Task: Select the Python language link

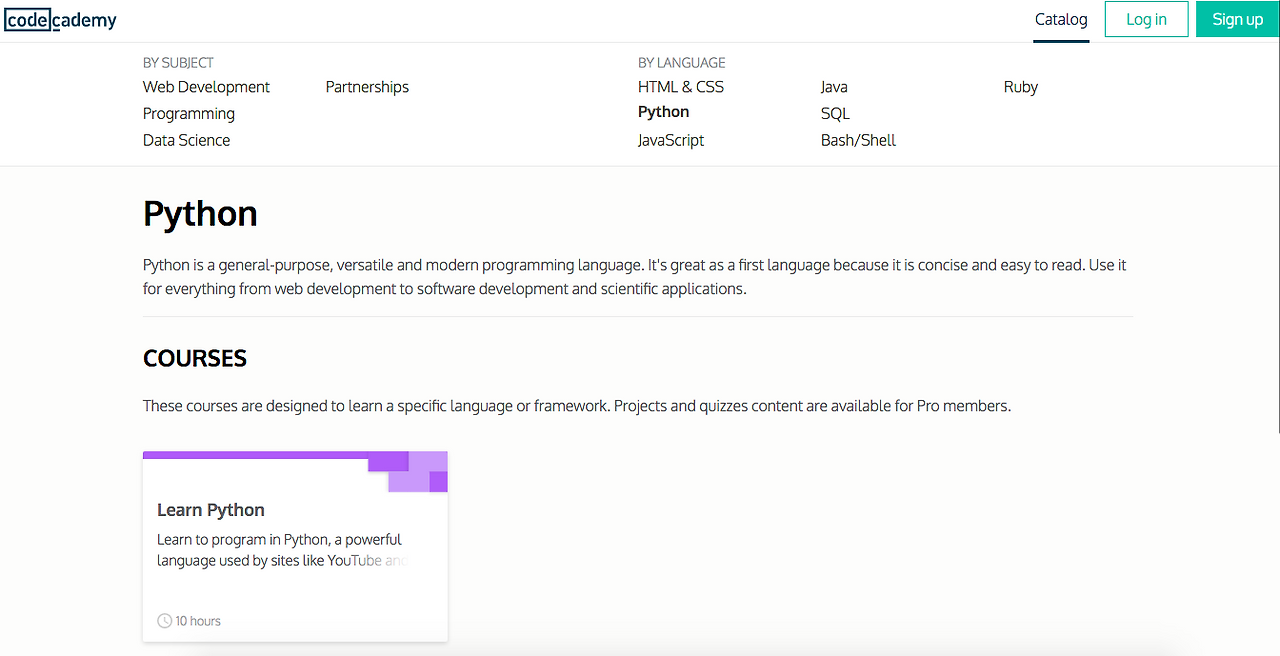Action: (663, 112)
